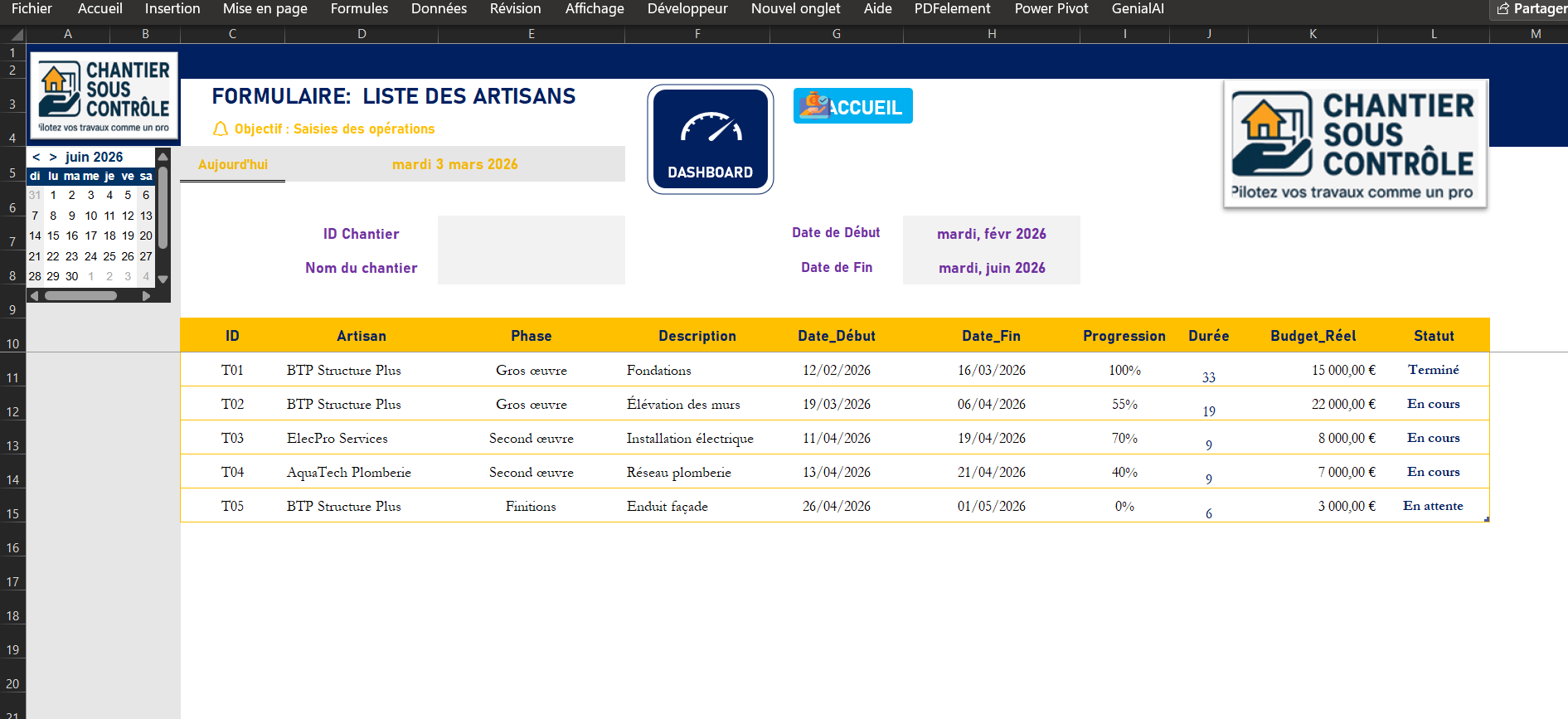
Task: Click the Partager share button
Action: tap(1530, 9)
